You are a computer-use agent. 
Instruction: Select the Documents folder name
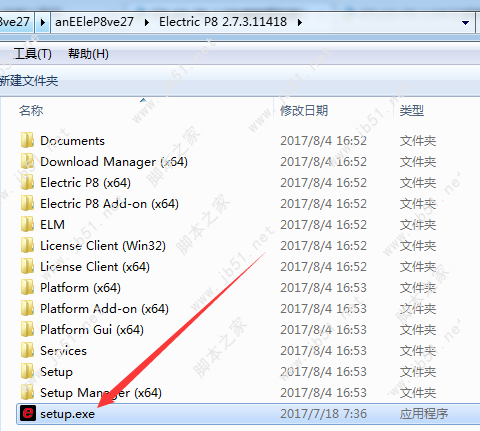click(x=72, y=141)
